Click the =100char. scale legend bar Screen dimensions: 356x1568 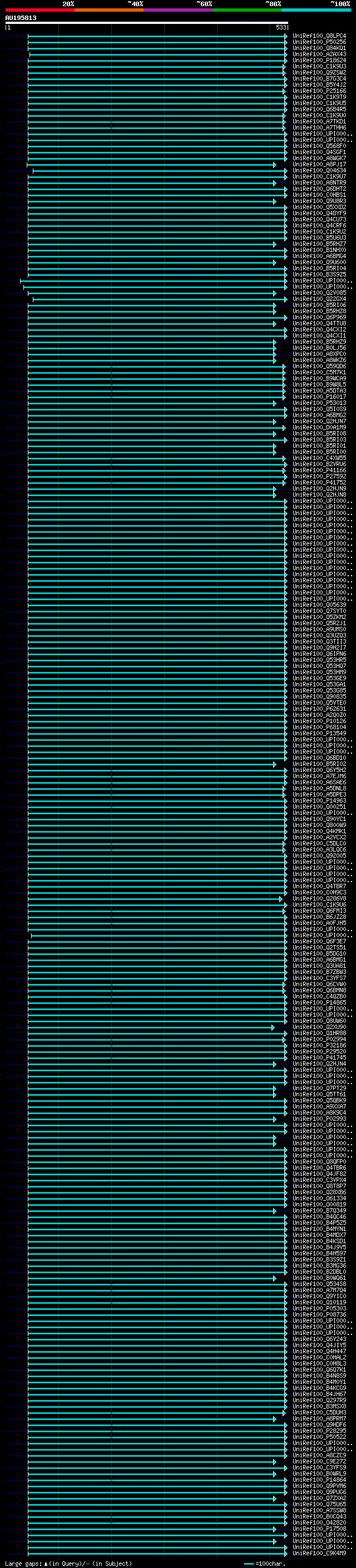click(x=248, y=1563)
